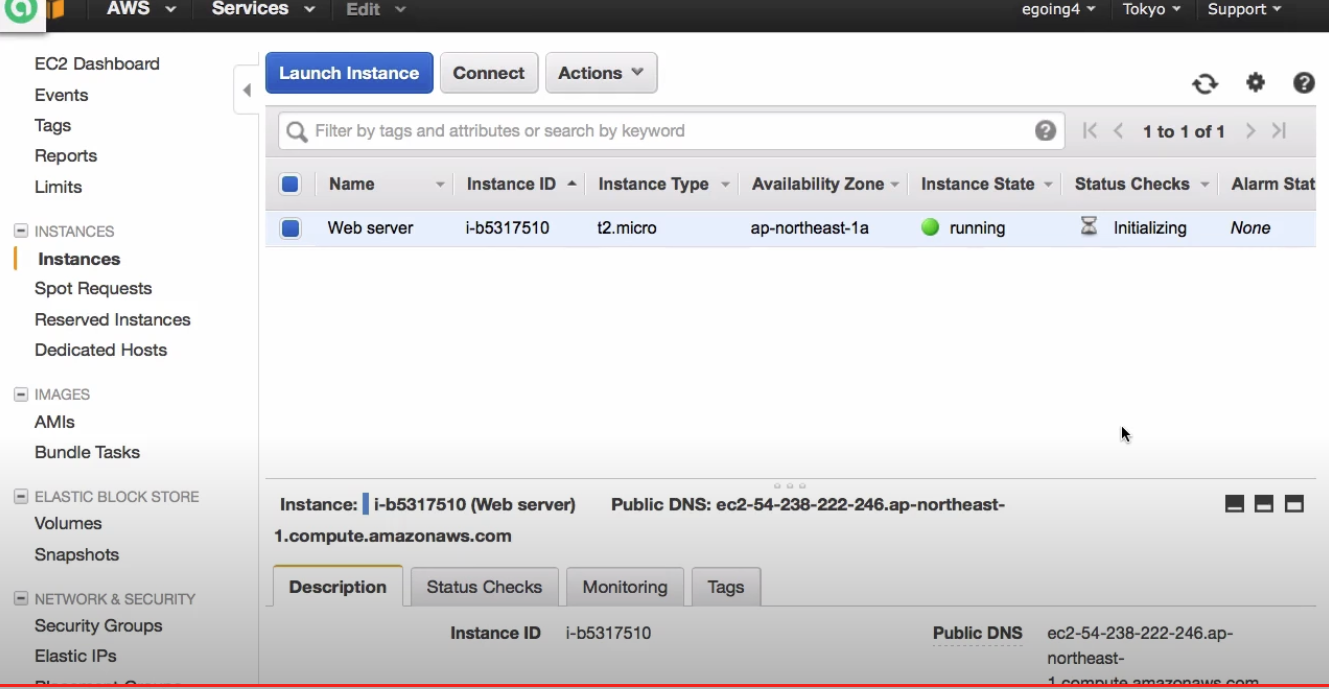Click the AWS orange cube logo
The width and height of the screenshot is (1329, 689).
(54, 9)
